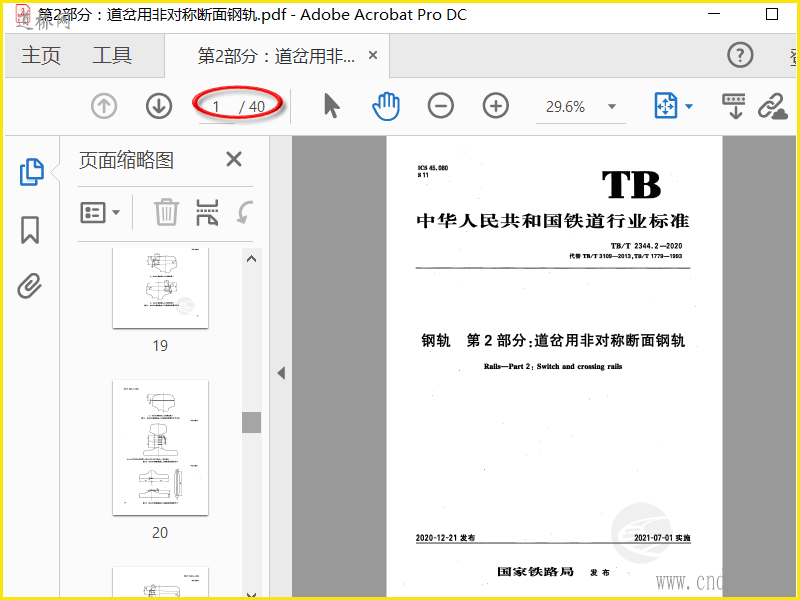This screenshot has width=800, height=600.
Task: Zoom out with the minus button
Action: [x=441, y=106]
